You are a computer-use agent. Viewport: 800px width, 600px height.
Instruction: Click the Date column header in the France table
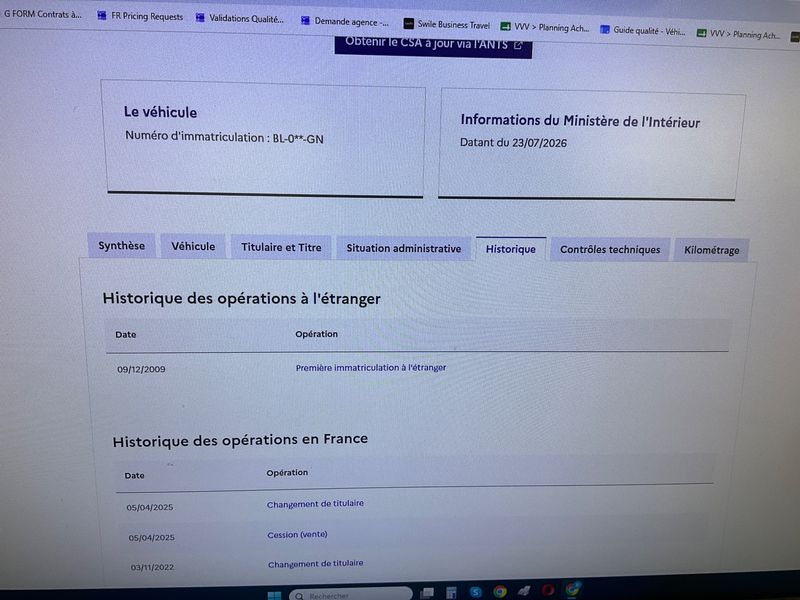(134, 476)
